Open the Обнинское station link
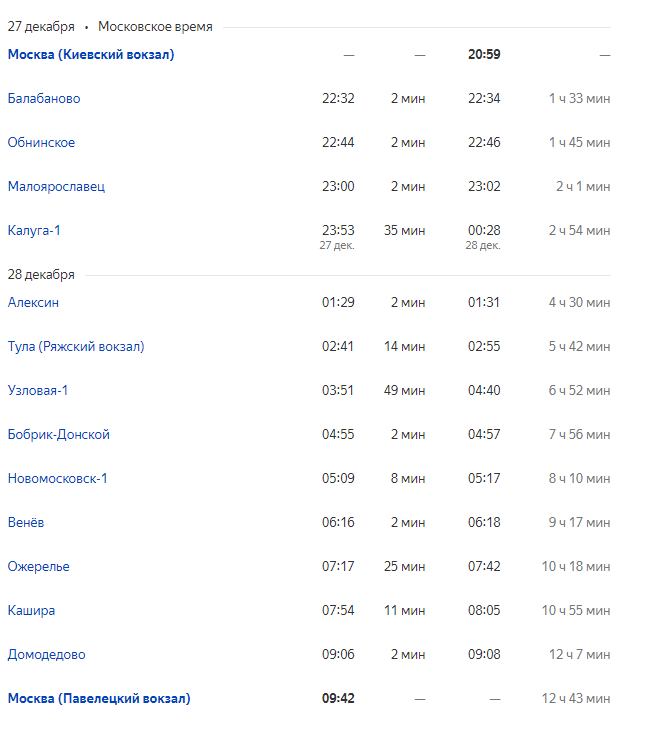Viewport: 645px width, 734px height. pyautogui.click(x=41, y=143)
